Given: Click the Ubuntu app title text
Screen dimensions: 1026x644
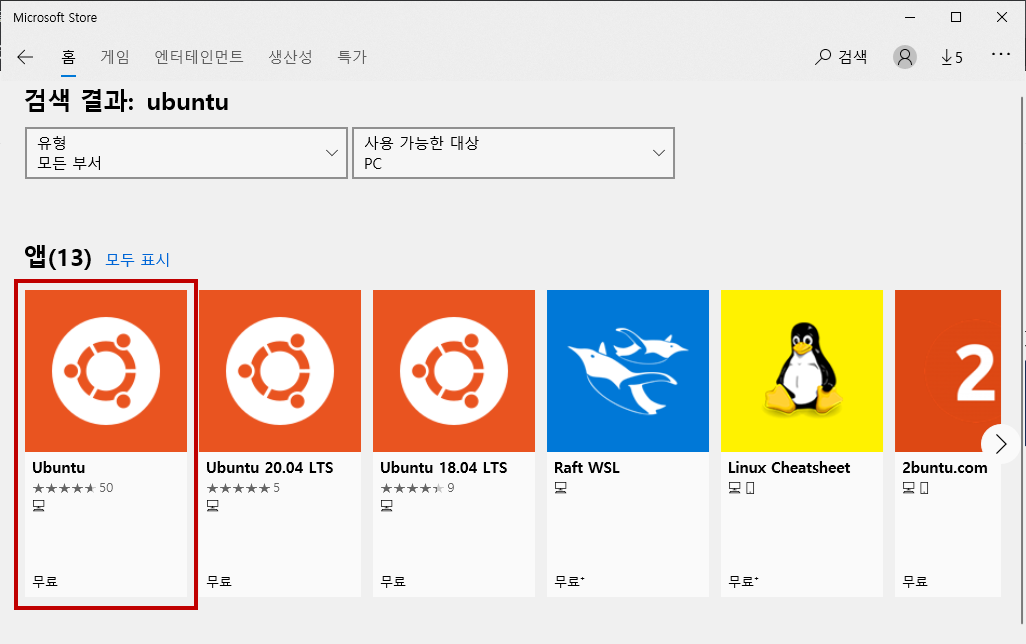Looking at the screenshot, I should pyautogui.click(x=59, y=468).
